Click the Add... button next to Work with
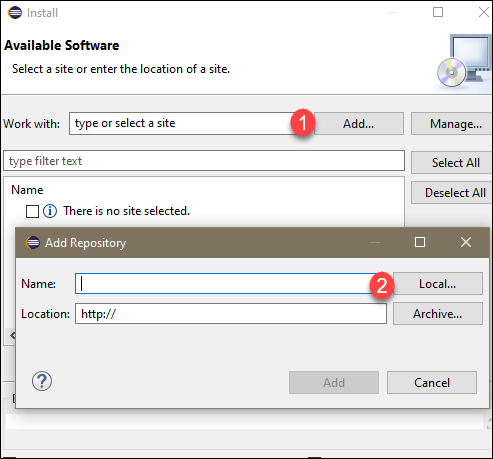493x459 pixels. click(x=359, y=124)
